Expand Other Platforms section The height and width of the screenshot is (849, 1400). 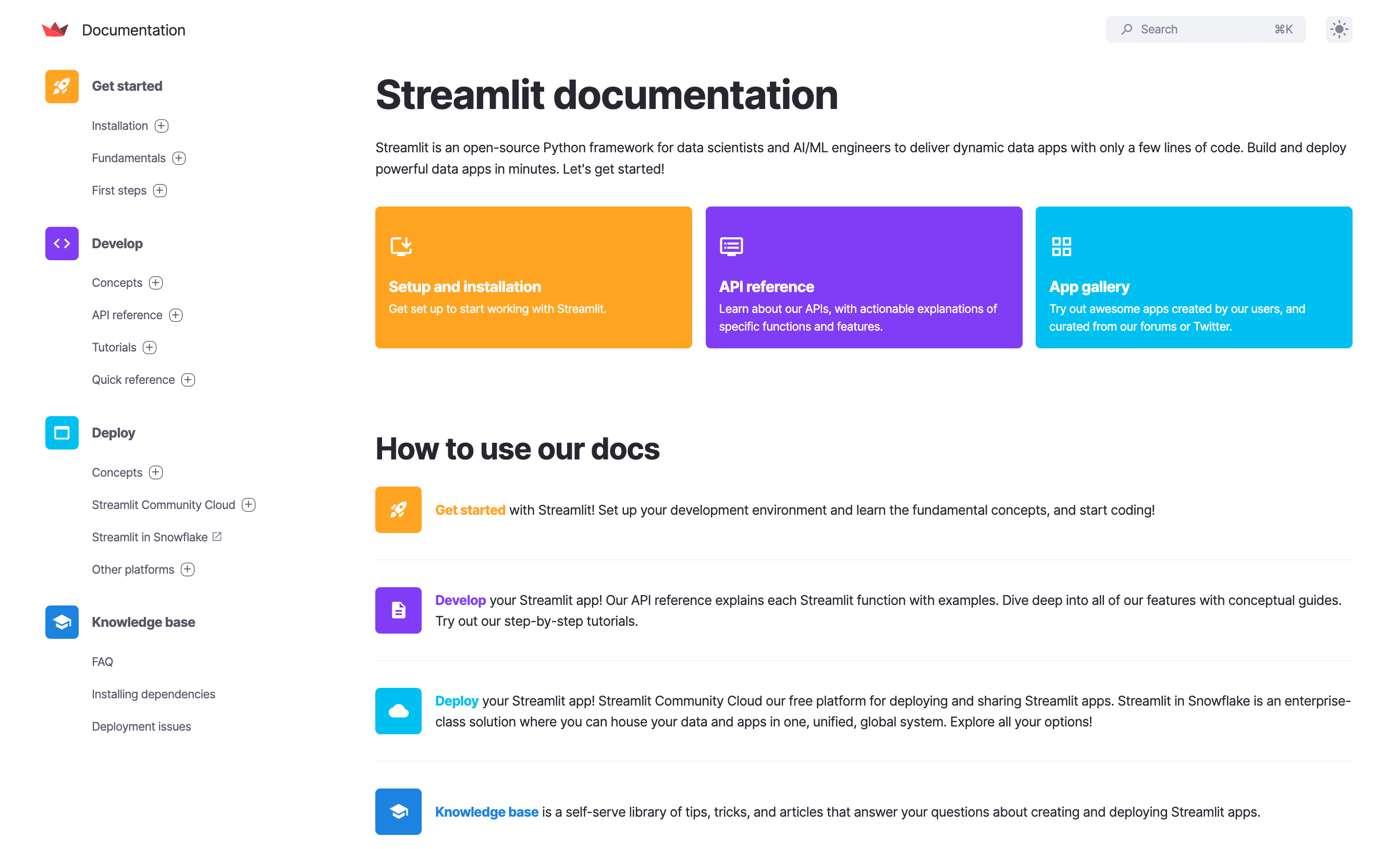(x=187, y=569)
